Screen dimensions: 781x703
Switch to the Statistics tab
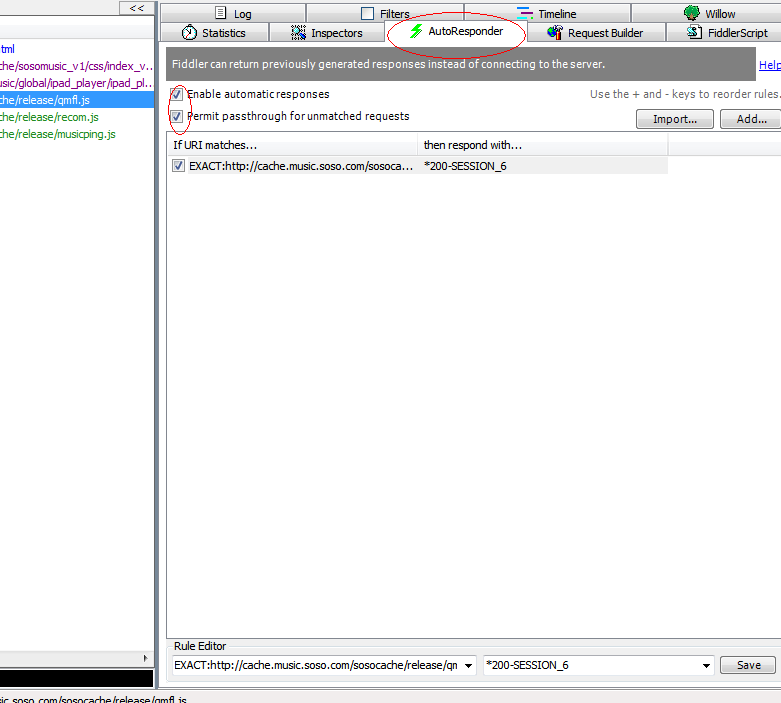[214, 33]
